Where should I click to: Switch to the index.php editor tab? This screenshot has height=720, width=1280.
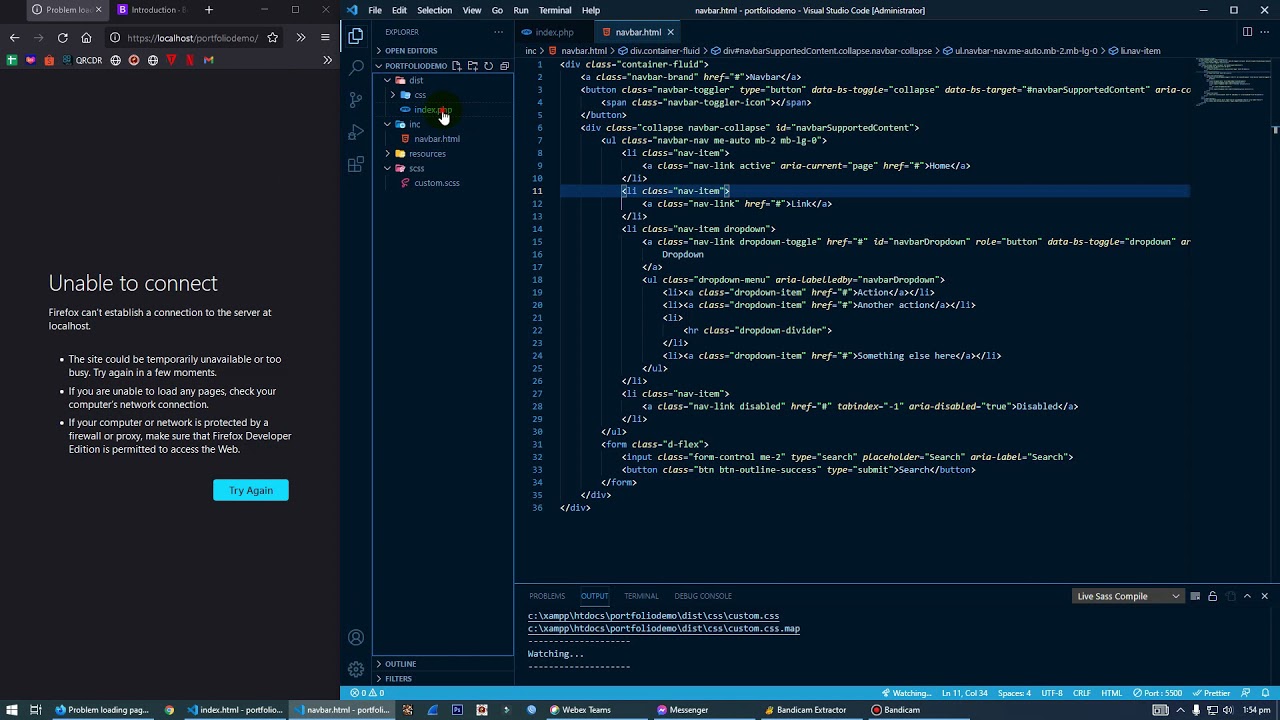[554, 32]
